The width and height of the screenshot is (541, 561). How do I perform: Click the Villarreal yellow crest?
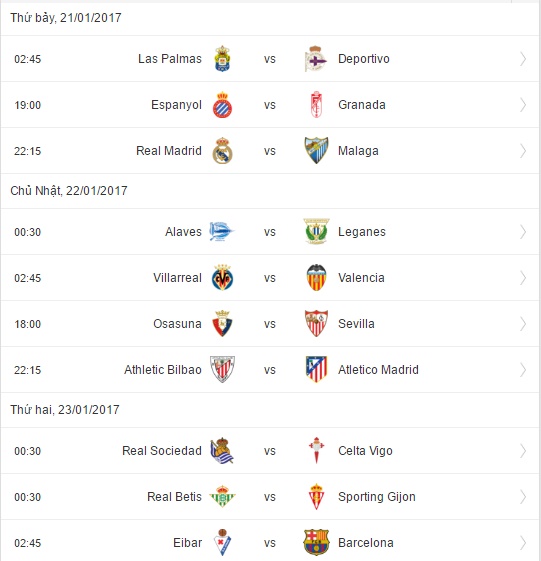click(222, 278)
